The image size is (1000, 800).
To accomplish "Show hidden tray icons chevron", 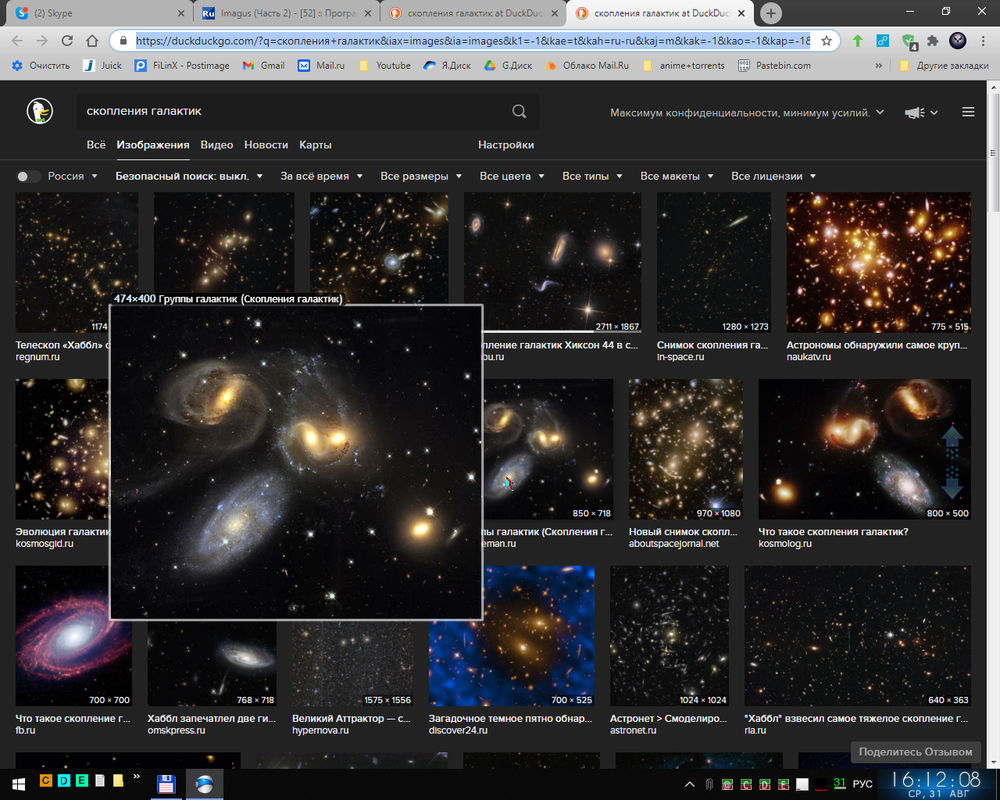I will (x=689, y=784).
